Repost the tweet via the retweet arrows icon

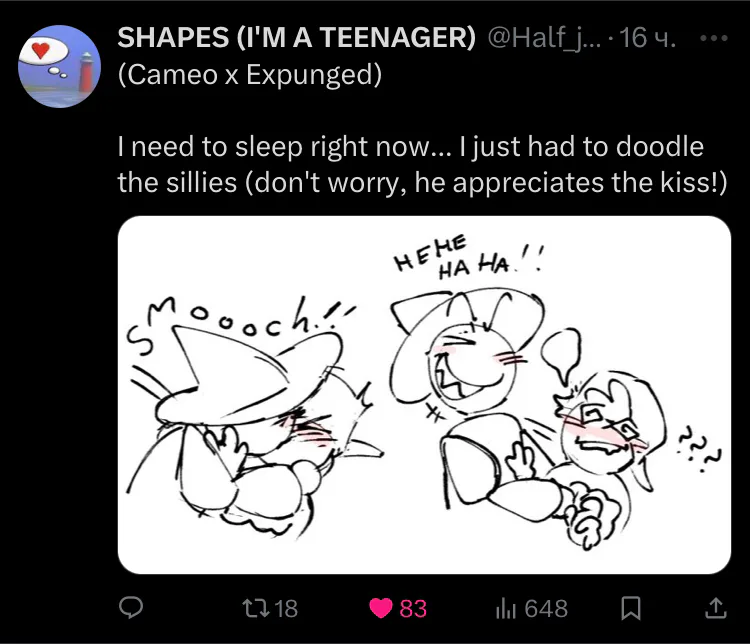coord(254,609)
